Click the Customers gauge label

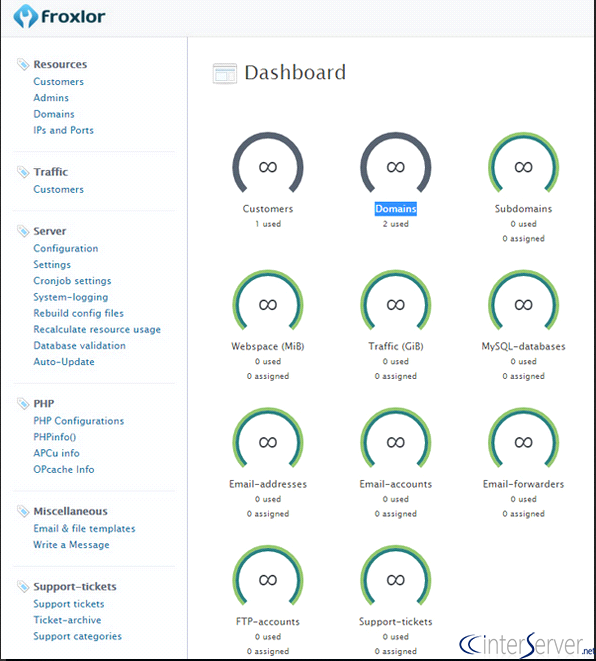(x=268, y=209)
